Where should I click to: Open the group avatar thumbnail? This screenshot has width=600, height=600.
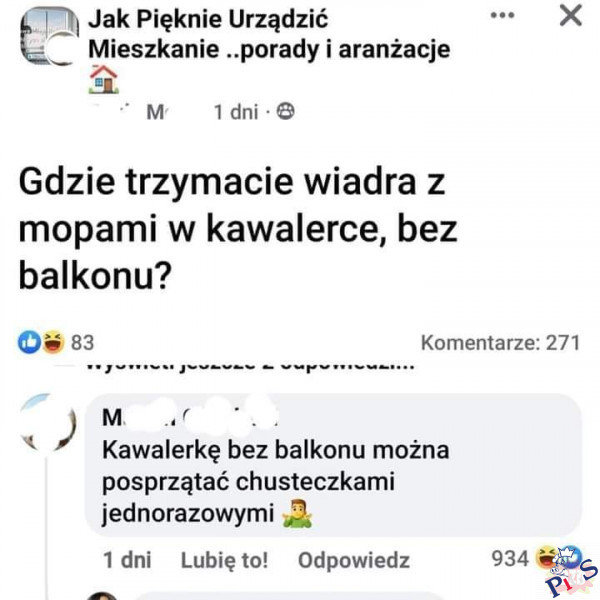(x=49, y=36)
